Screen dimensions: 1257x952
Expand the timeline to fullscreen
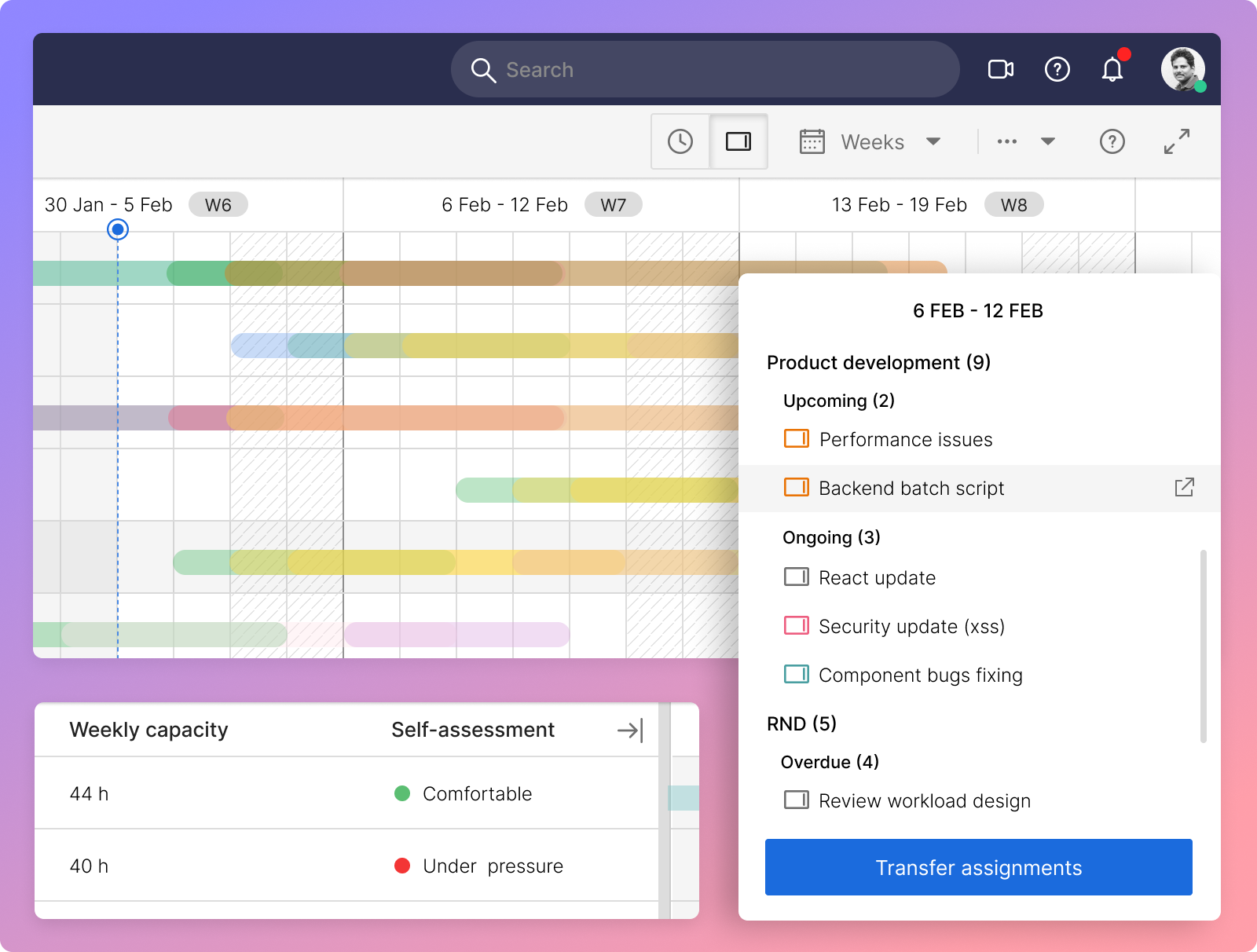point(1176,141)
